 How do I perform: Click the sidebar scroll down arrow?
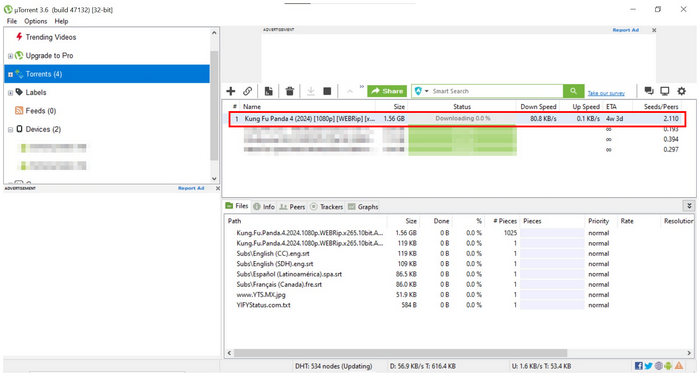click(x=214, y=178)
